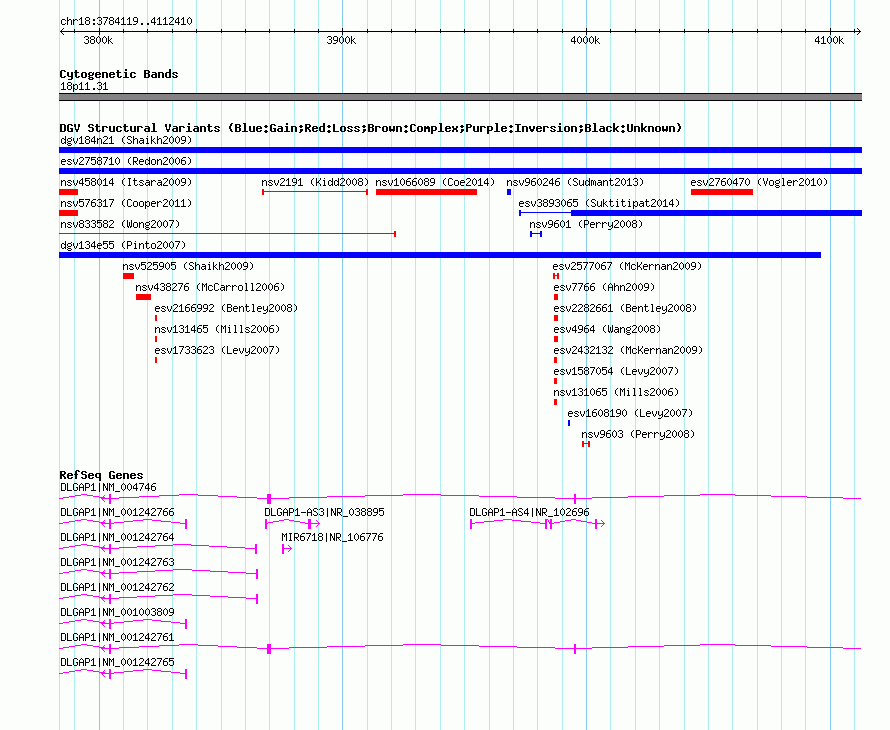Click the blue bracket glyph under nsv9601
The image size is (890, 730).
tap(536, 234)
